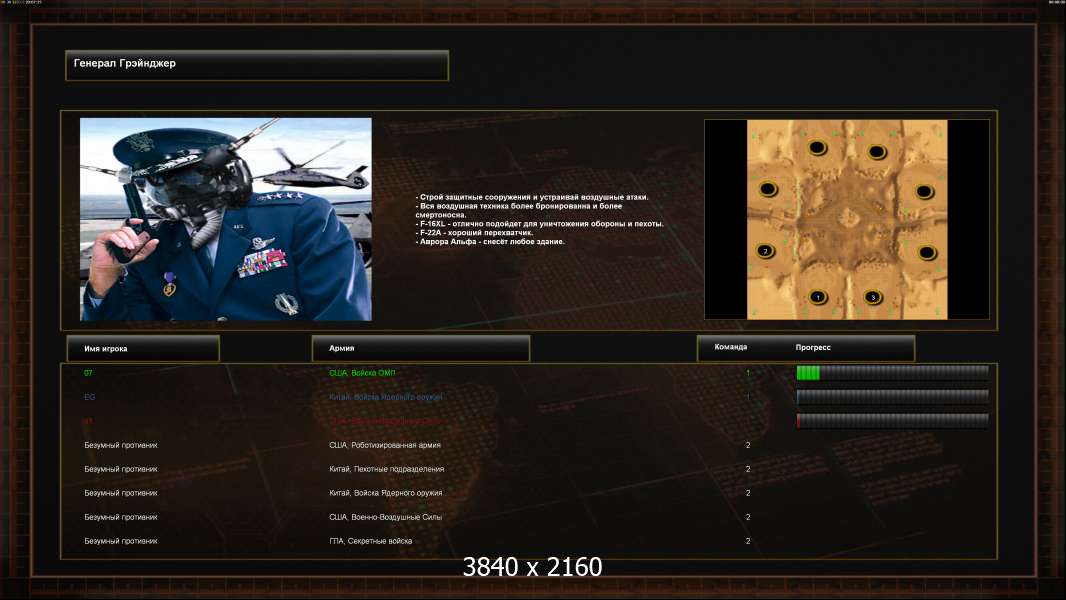Image resolution: width=1066 pixels, height=600 pixels.
Task: Open the desert map preview thumbnail
Action: click(847, 219)
